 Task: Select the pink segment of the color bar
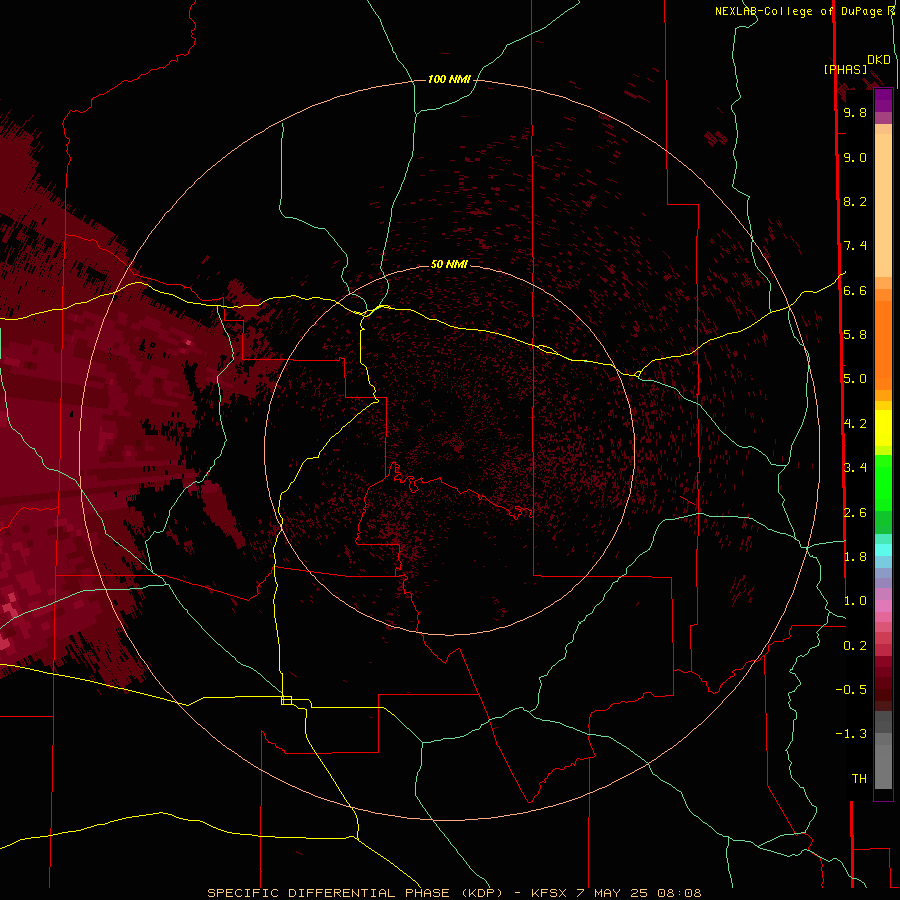click(883, 606)
